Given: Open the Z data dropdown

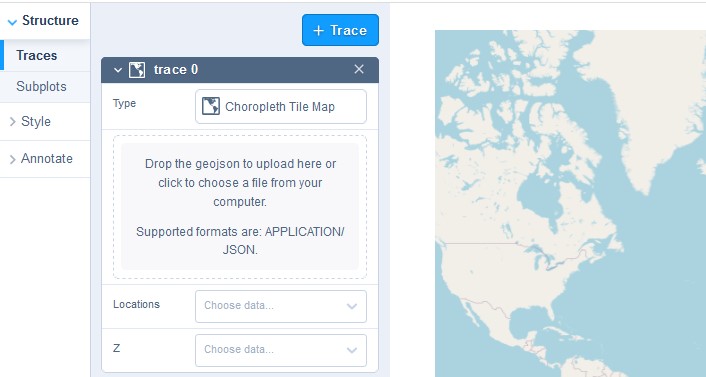Looking at the screenshot, I should tap(281, 350).
